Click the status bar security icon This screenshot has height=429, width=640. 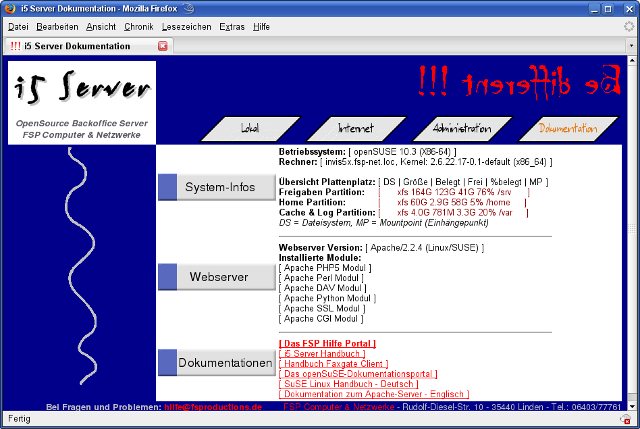tap(625, 419)
